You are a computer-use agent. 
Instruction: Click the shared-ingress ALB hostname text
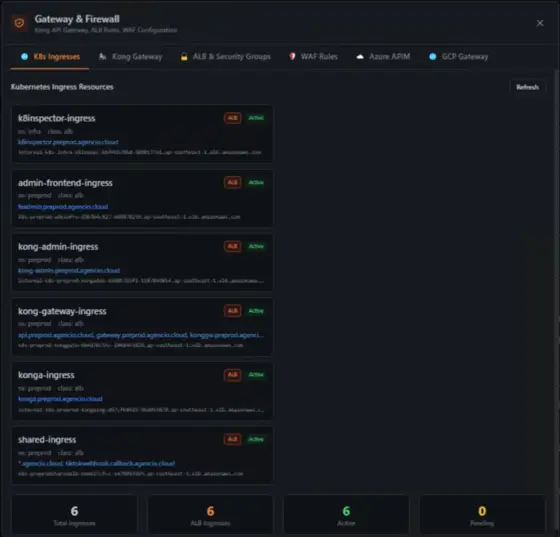pos(130,474)
